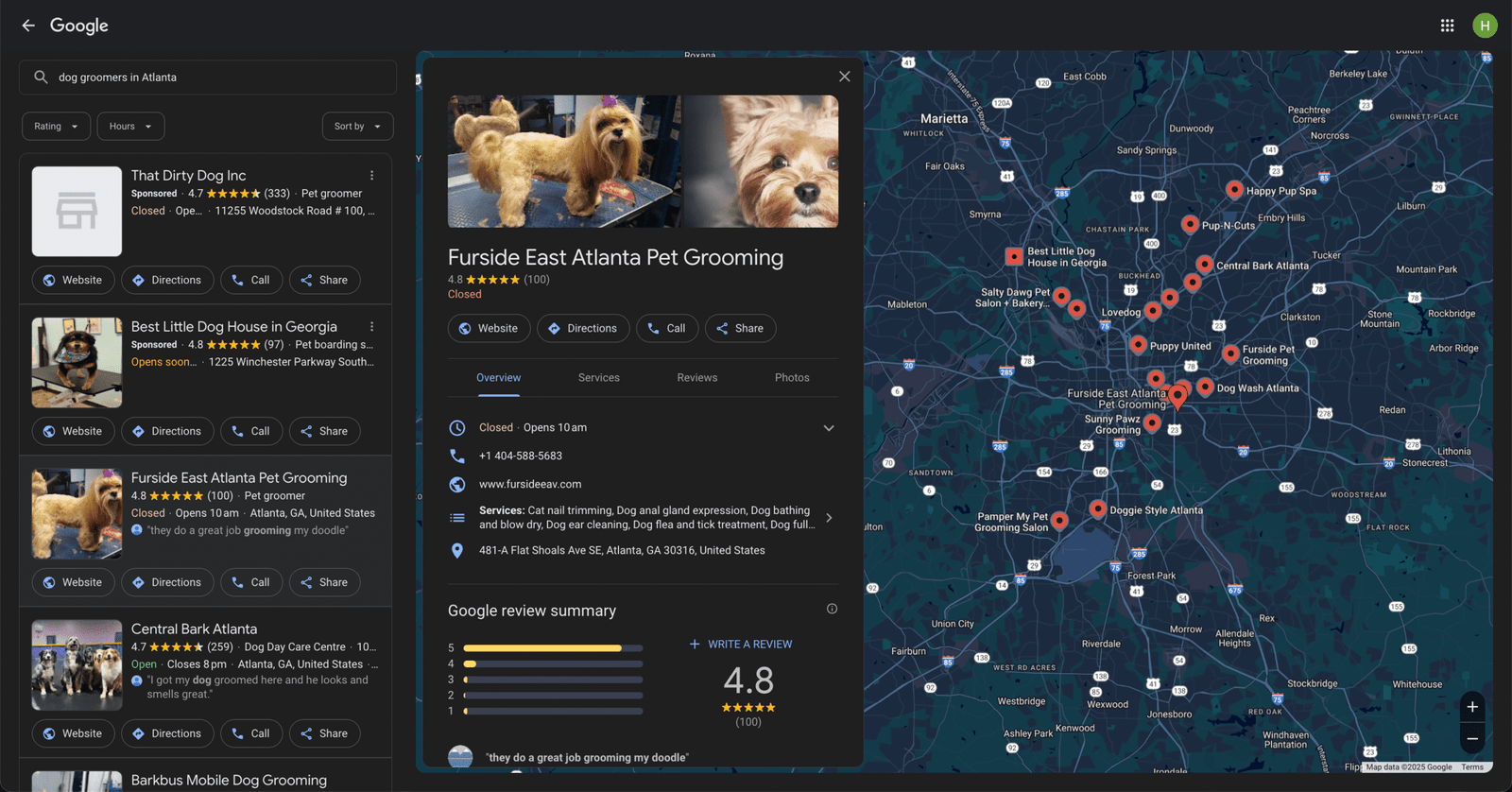This screenshot has width=1512, height=792.
Task: Expand the opening hours chevron
Action: pos(829,428)
